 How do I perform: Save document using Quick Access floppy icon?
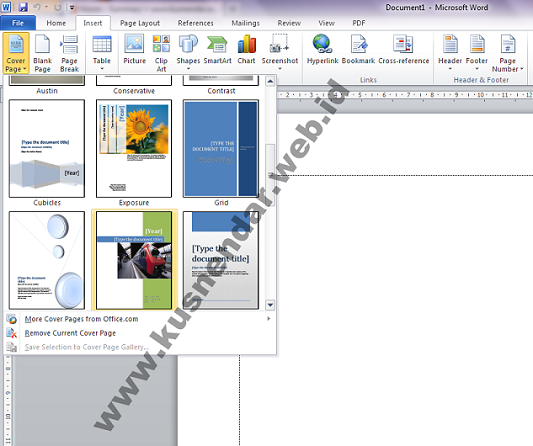point(23,7)
